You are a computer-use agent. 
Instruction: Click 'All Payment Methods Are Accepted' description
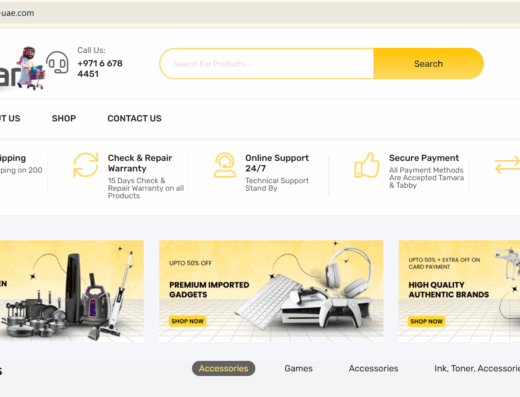point(426,178)
